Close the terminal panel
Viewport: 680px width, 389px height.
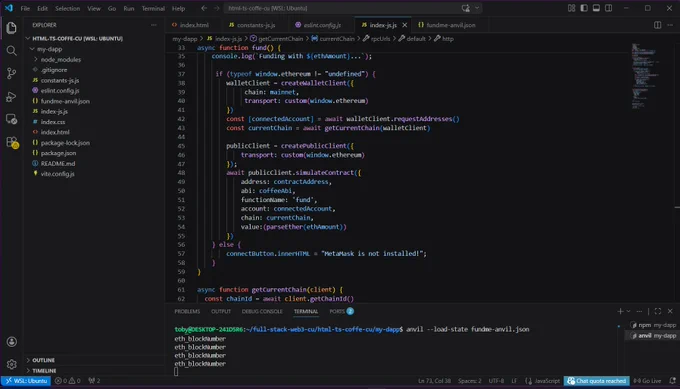670,311
